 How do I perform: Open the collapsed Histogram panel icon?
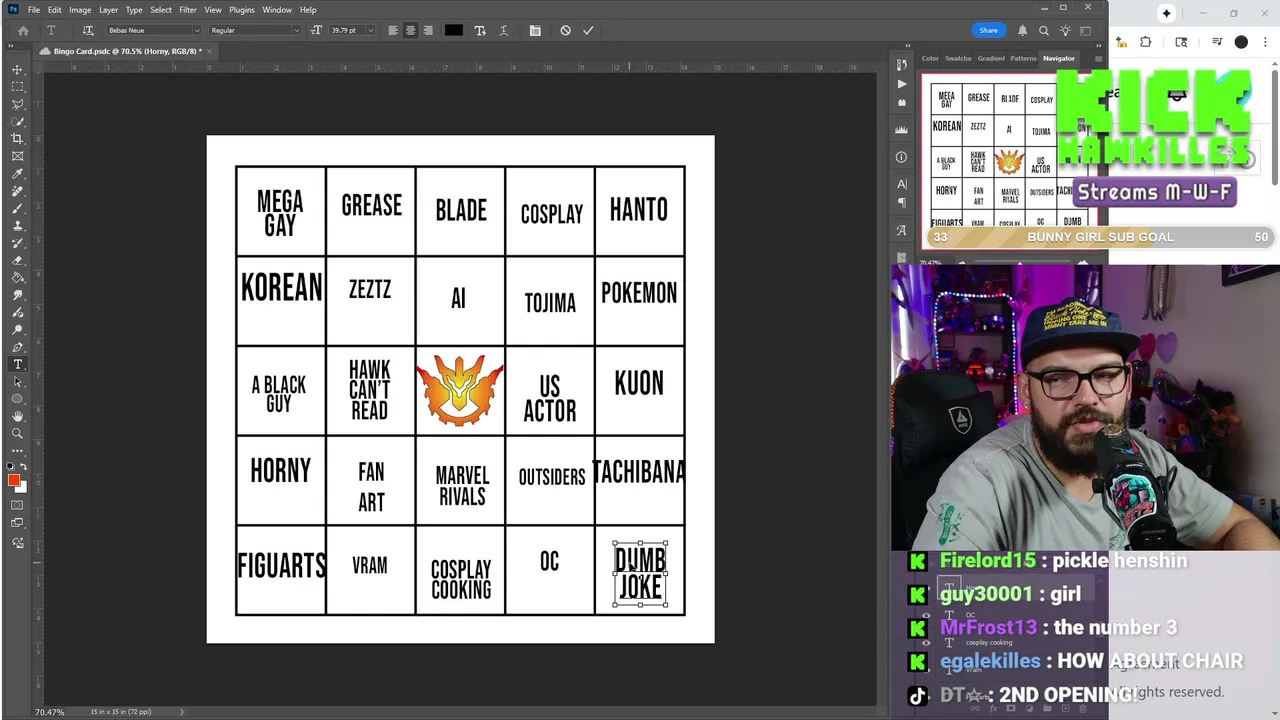coord(902,130)
